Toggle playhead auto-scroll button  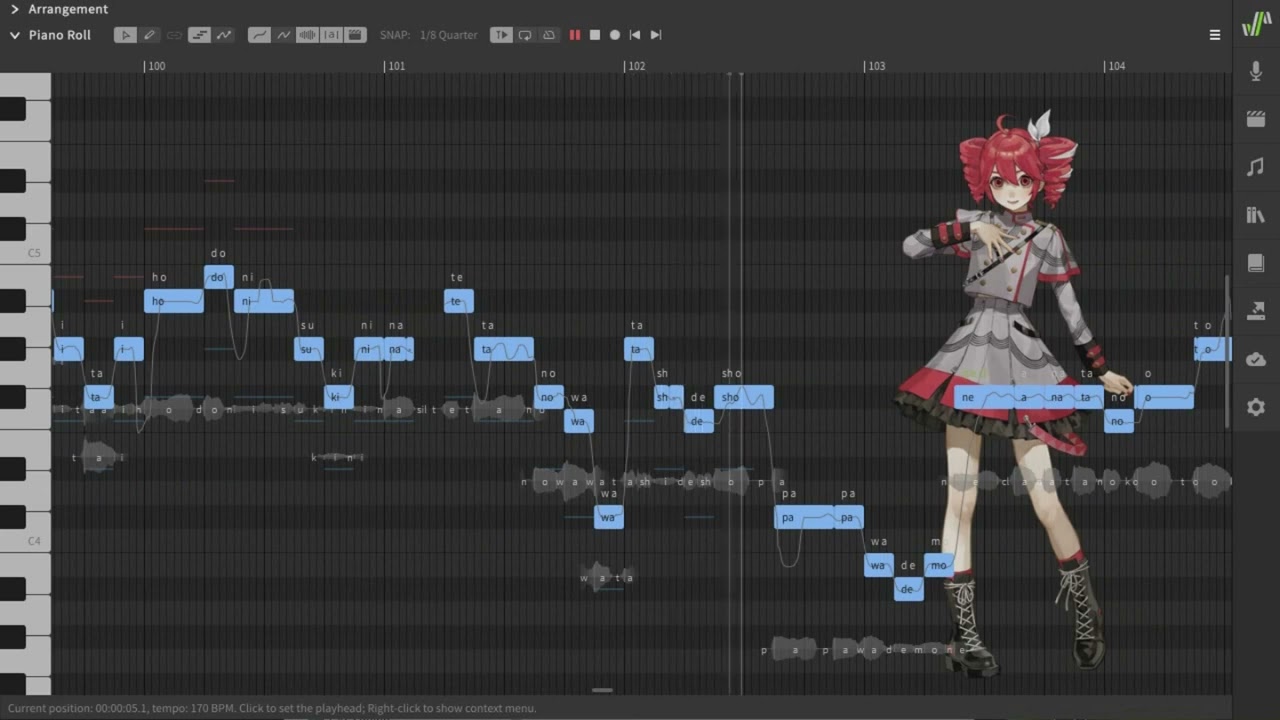tap(501, 35)
